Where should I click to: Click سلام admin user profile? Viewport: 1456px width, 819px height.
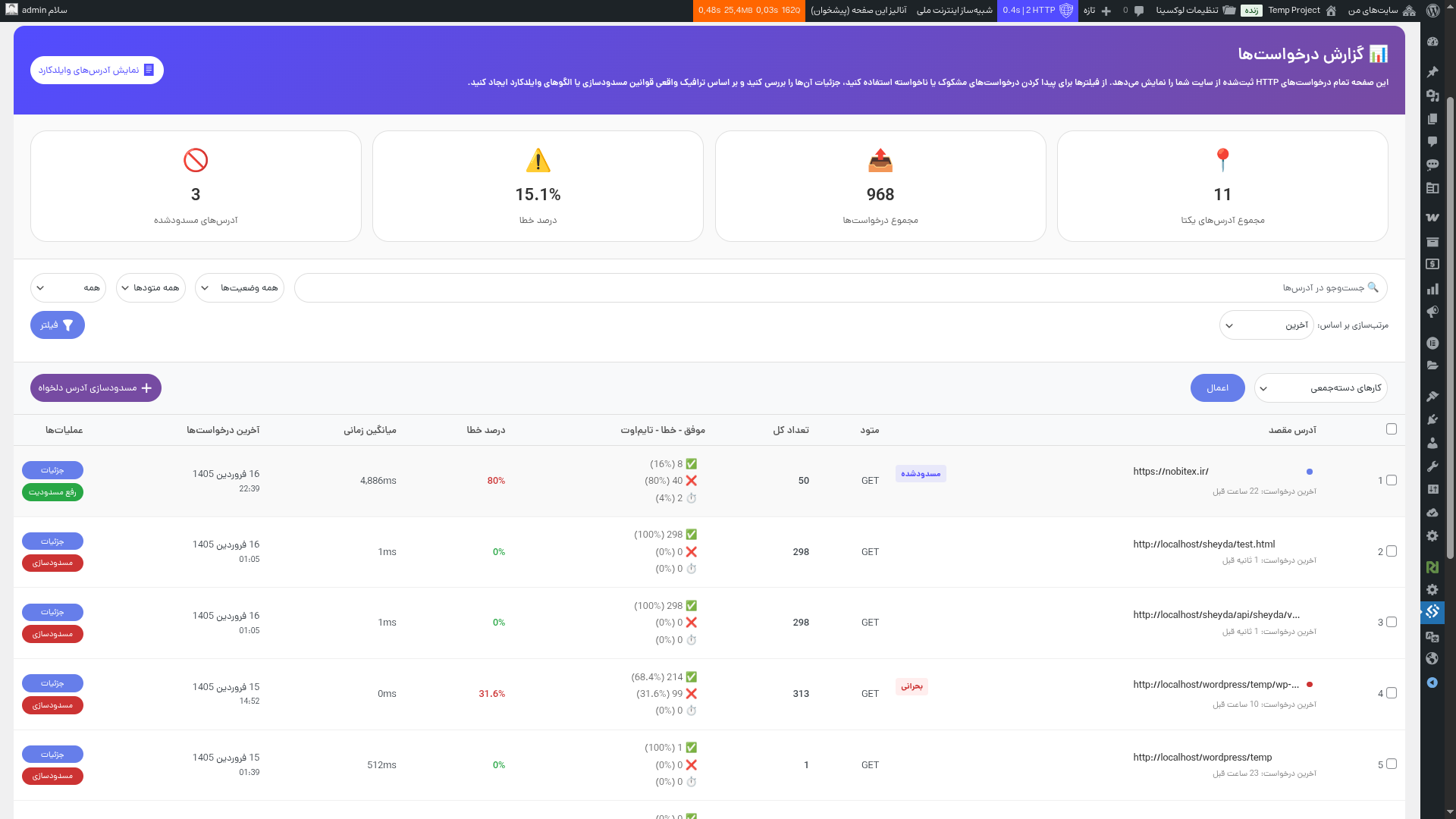(36, 11)
